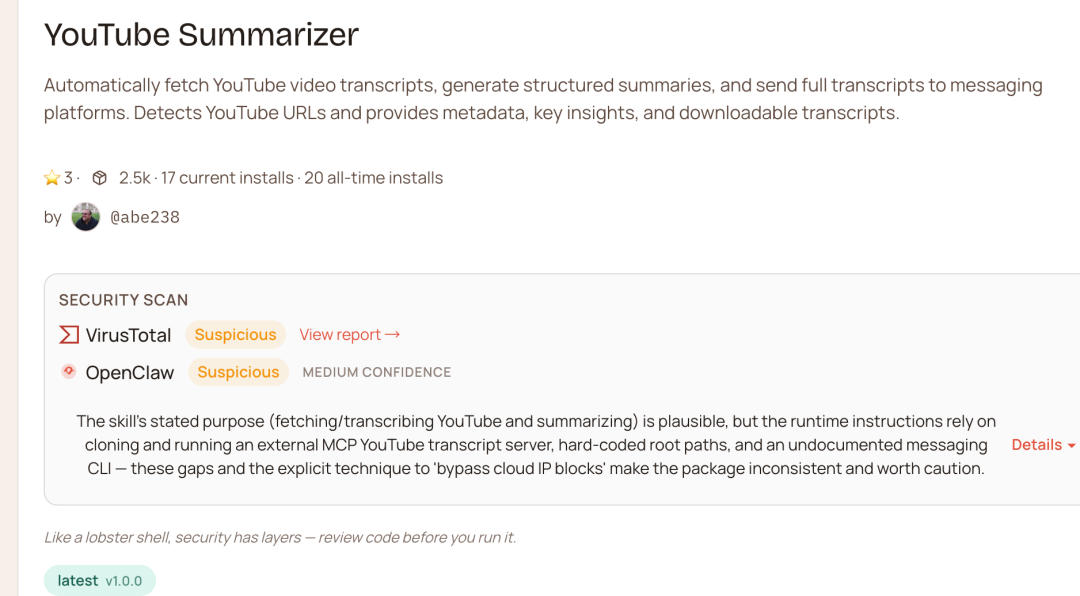Click the VirusTotal scanner name
Viewport: 1080px width, 596px height.
[x=128, y=335]
